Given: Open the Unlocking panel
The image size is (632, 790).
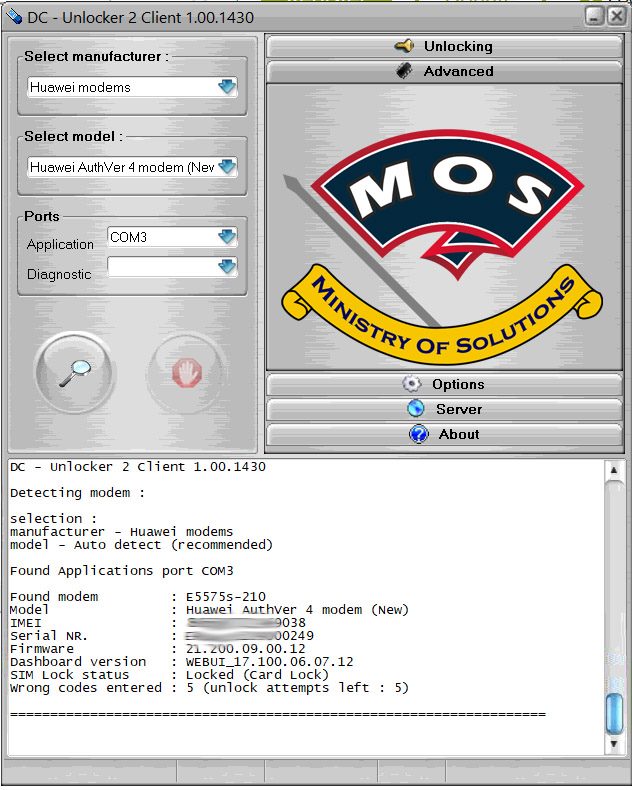Looking at the screenshot, I should [444, 46].
